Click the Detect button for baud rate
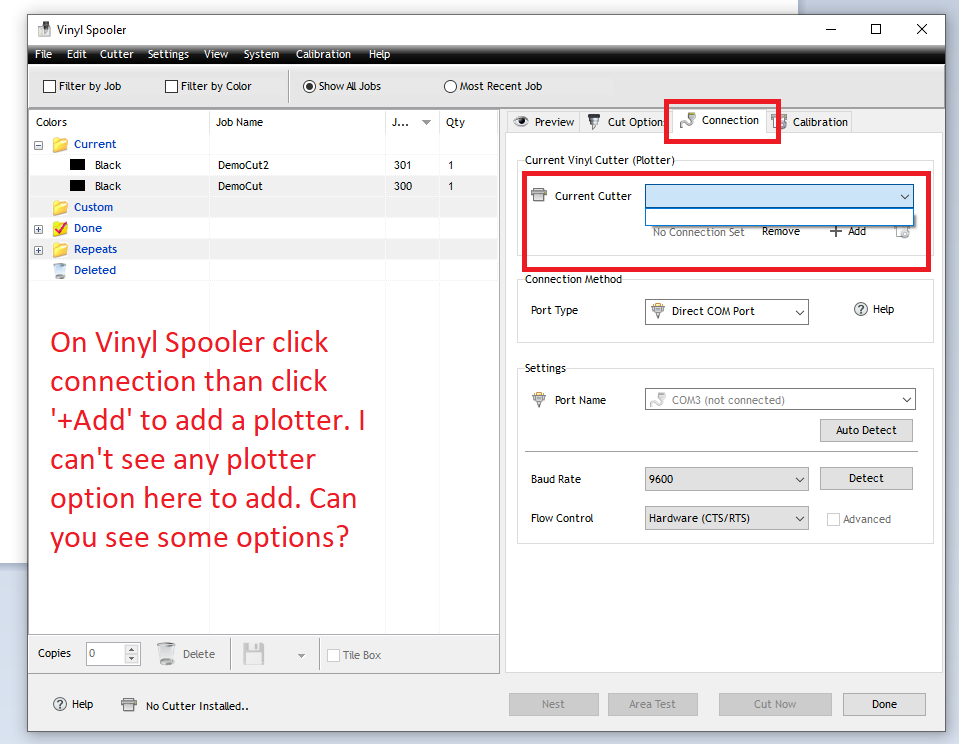The width and height of the screenshot is (959, 744). click(x=866, y=478)
